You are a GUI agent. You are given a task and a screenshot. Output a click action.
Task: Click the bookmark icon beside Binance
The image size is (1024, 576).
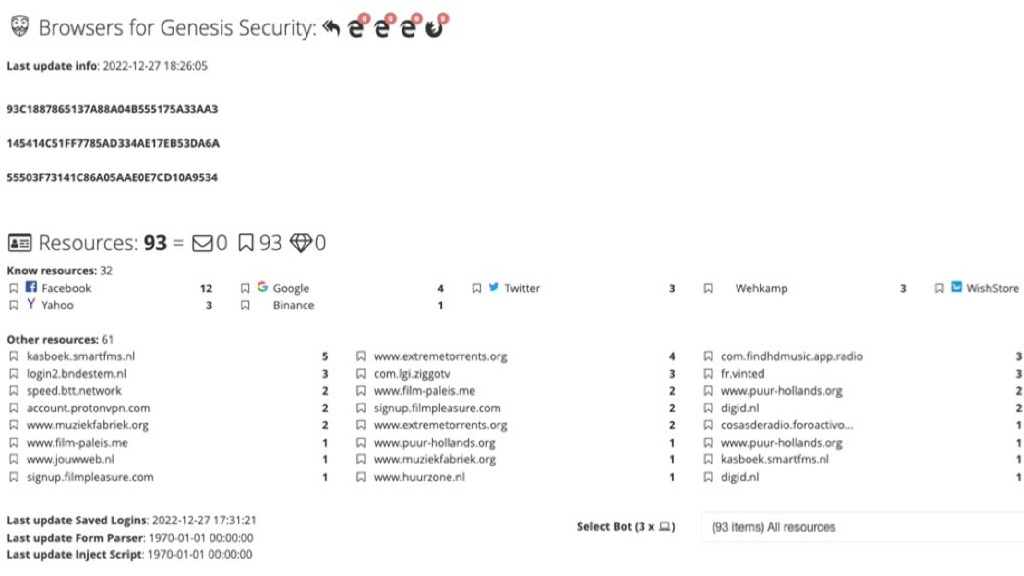pos(244,305)
